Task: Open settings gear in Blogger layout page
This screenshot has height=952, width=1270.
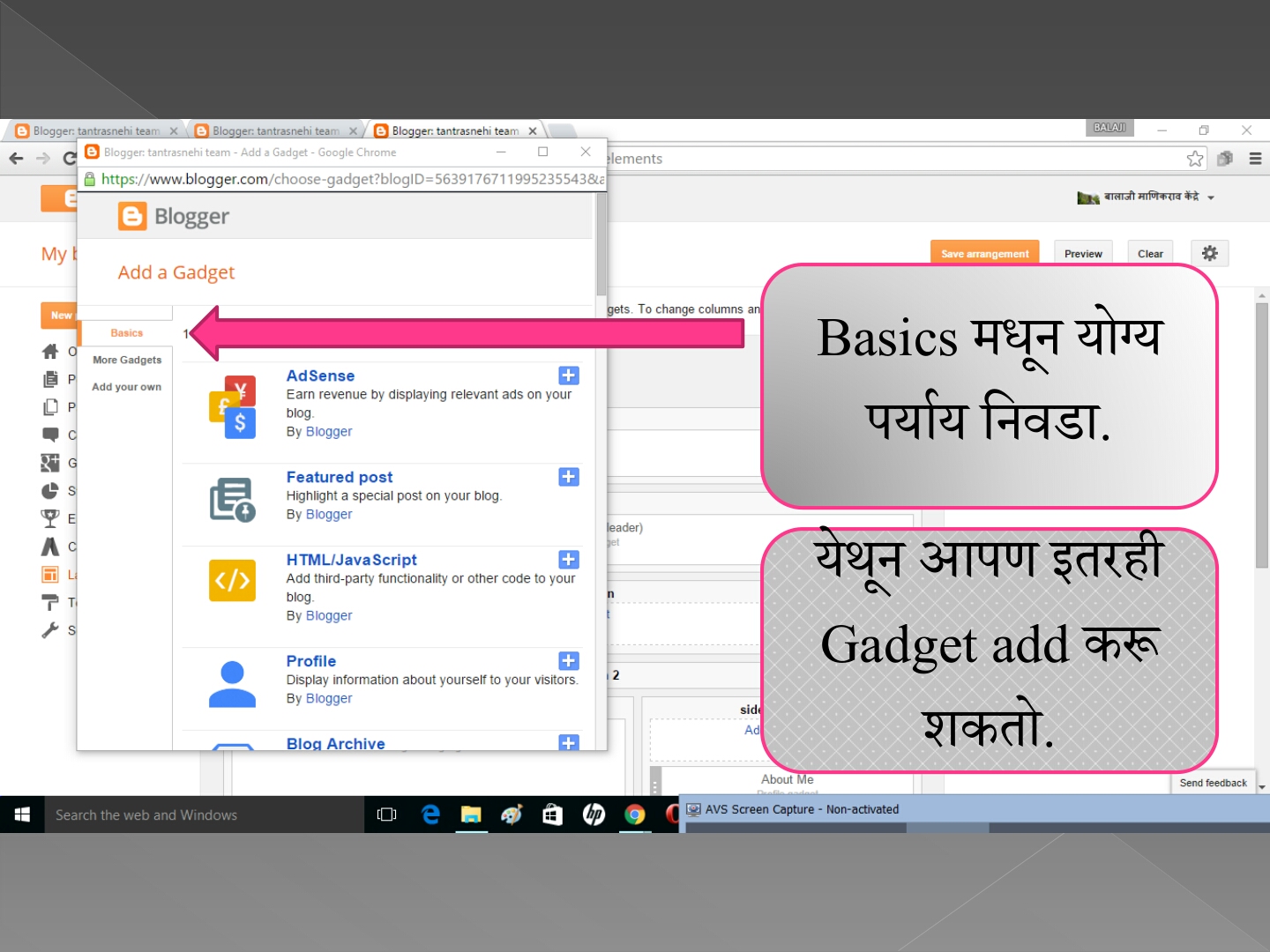Action: [1210, 253]
